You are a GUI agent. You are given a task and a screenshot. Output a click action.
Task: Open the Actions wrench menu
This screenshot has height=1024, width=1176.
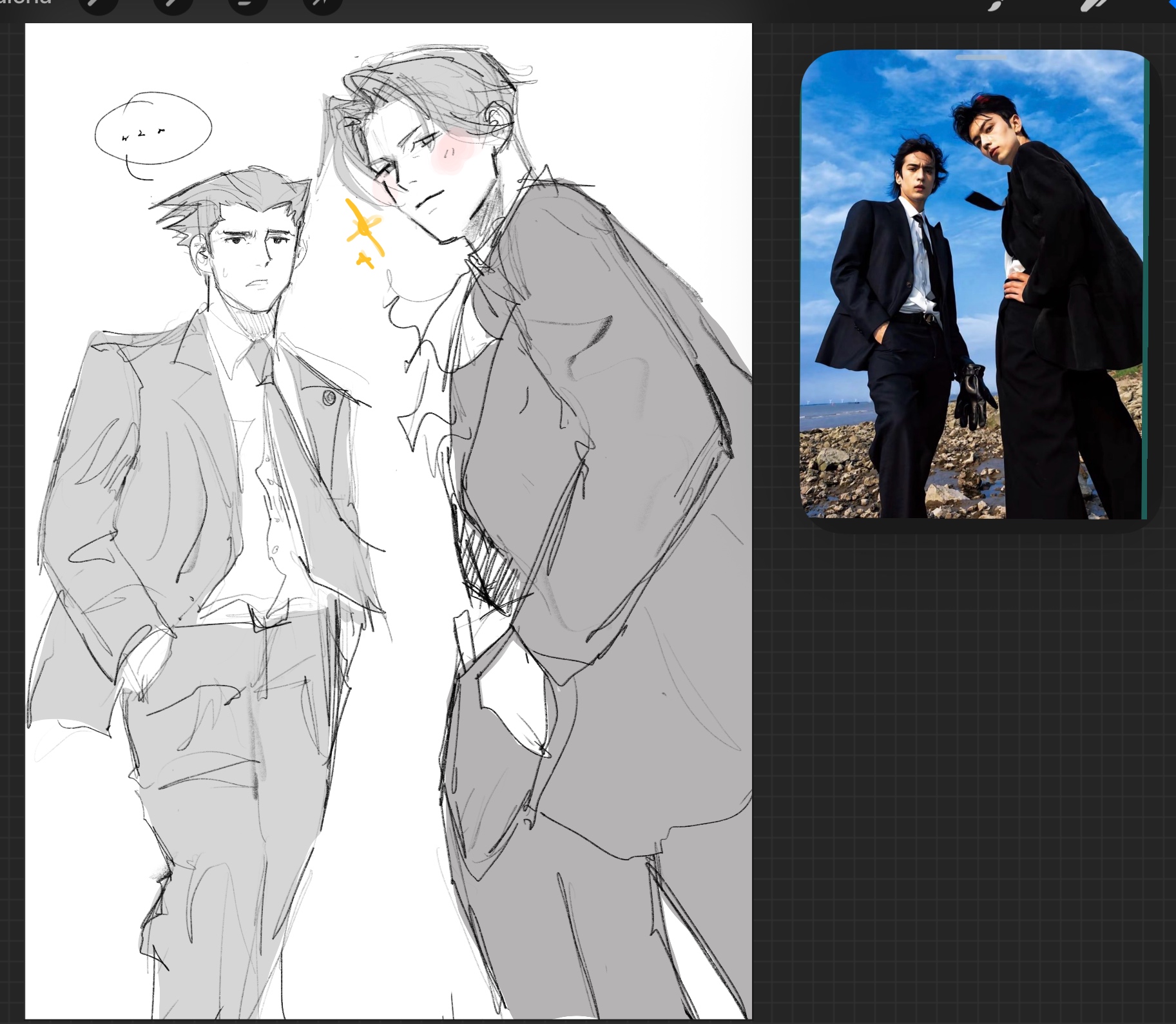[x=98, y=5]
